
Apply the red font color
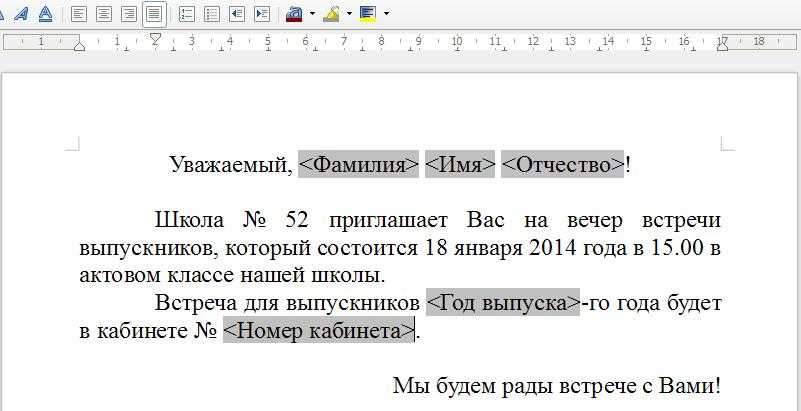pos(294,14)
